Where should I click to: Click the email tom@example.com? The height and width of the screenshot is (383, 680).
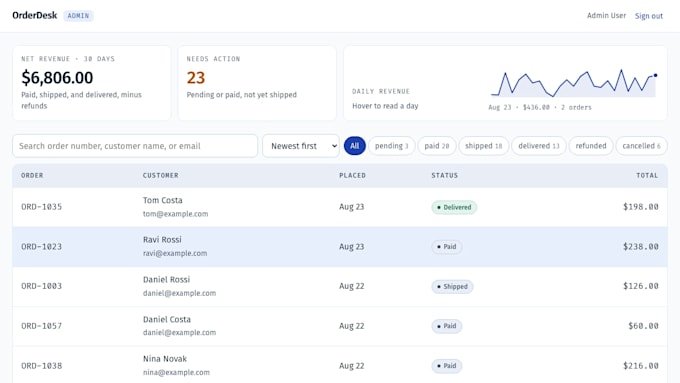click(x=176, y=214)
